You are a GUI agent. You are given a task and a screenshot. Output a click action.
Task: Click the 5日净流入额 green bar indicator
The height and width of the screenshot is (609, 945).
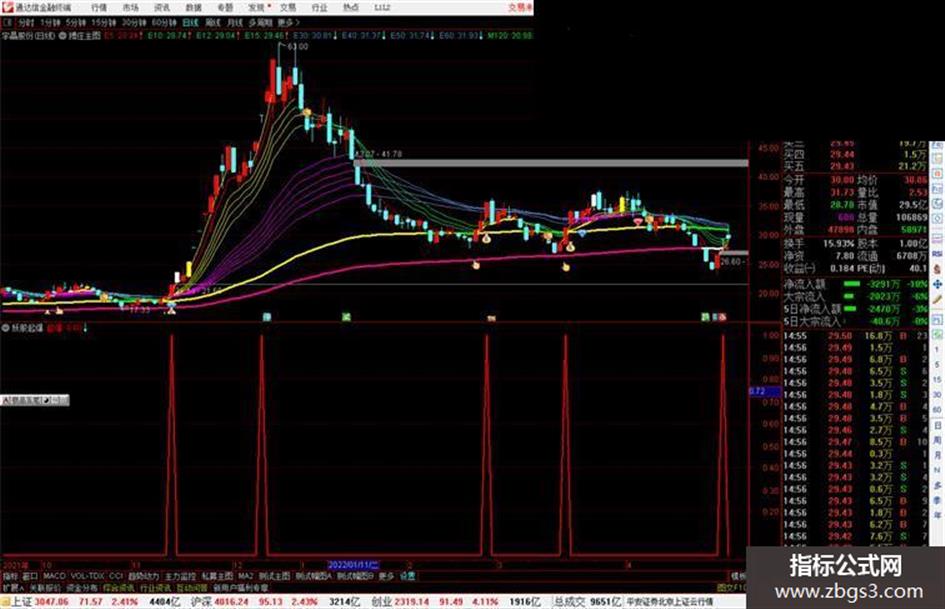coord(851,309)
